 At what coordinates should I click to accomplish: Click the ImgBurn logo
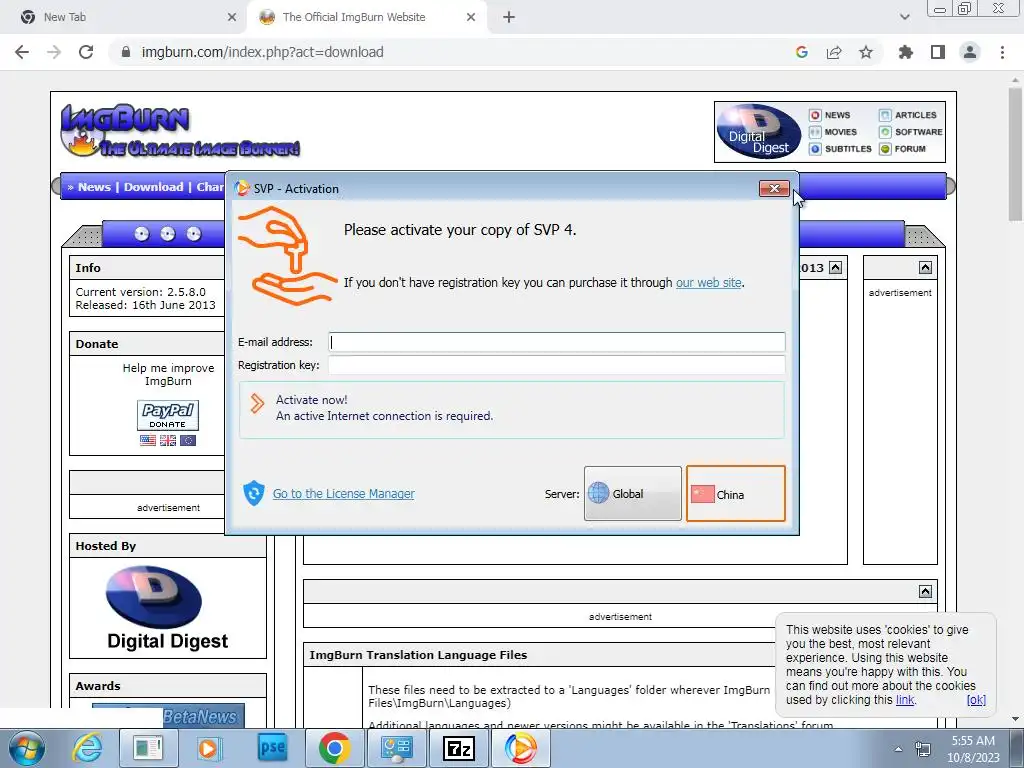click(180, 131)
